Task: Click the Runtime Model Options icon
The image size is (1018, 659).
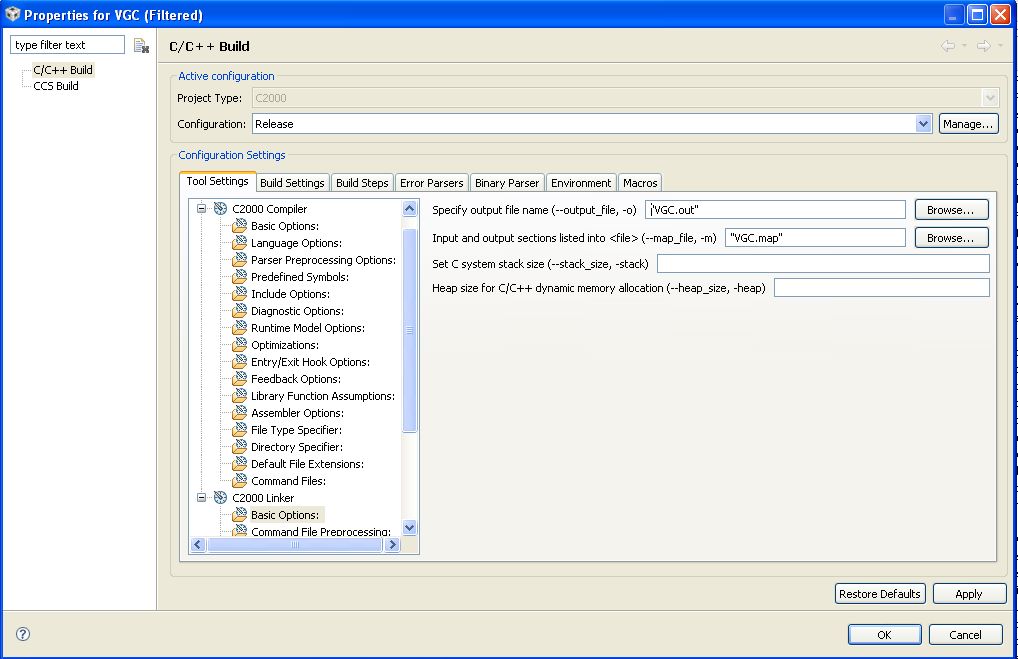Action: tap(240, 328)
